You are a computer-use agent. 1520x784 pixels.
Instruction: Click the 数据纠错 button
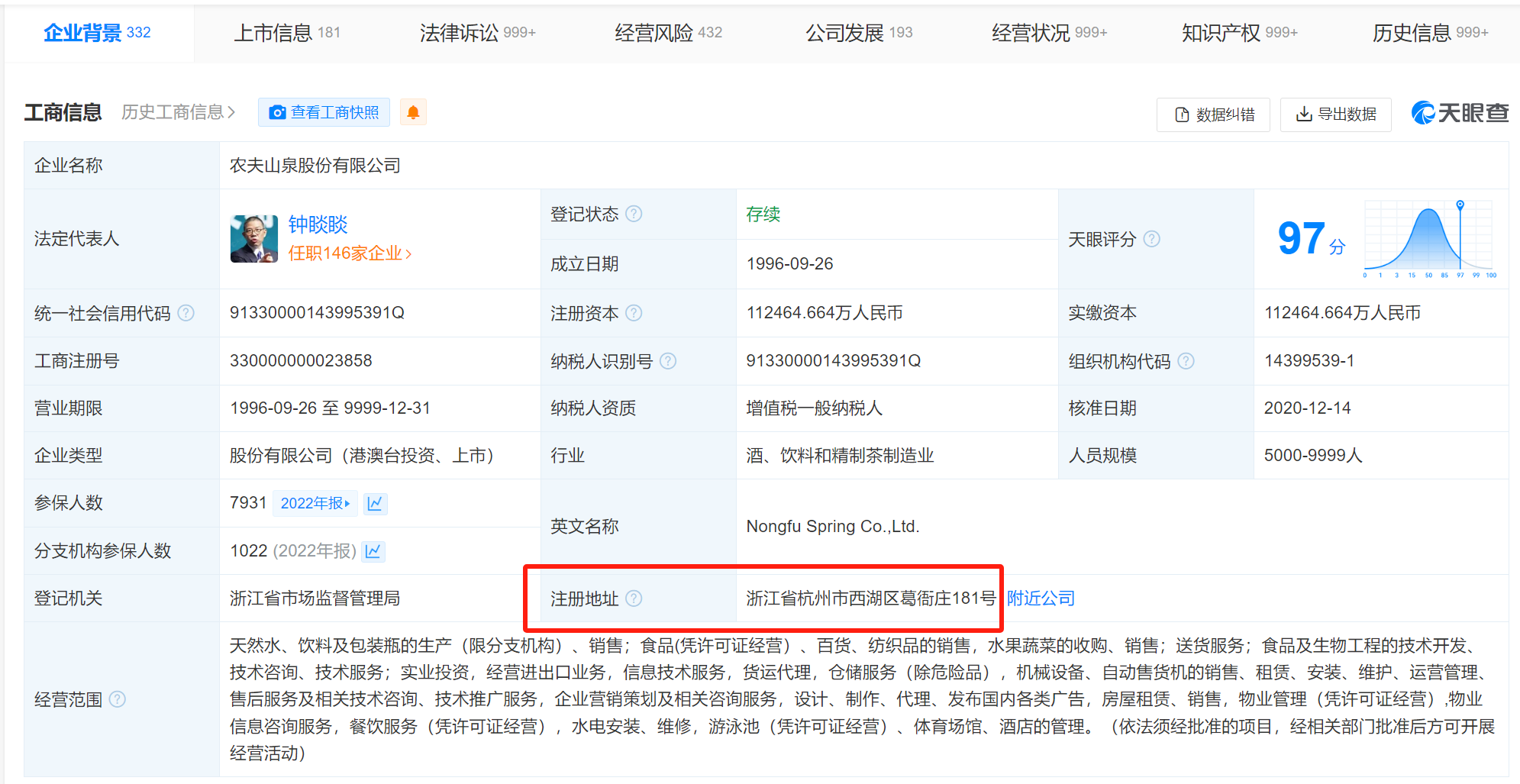pos(1213,115)
